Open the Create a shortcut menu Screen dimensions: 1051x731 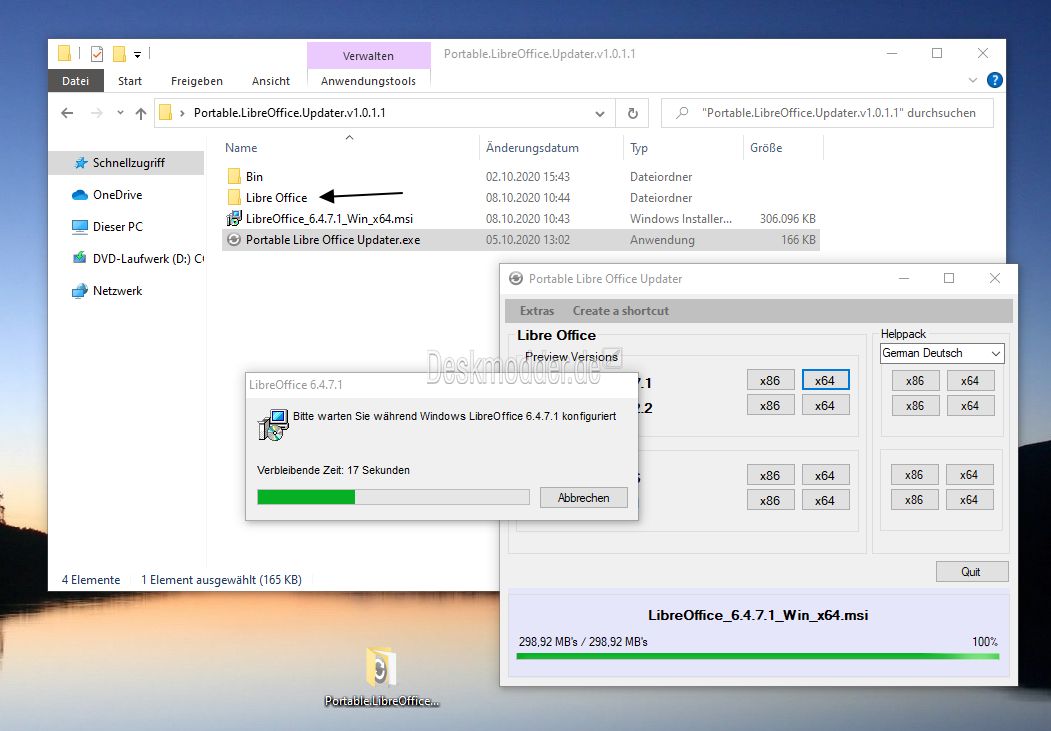621,311
